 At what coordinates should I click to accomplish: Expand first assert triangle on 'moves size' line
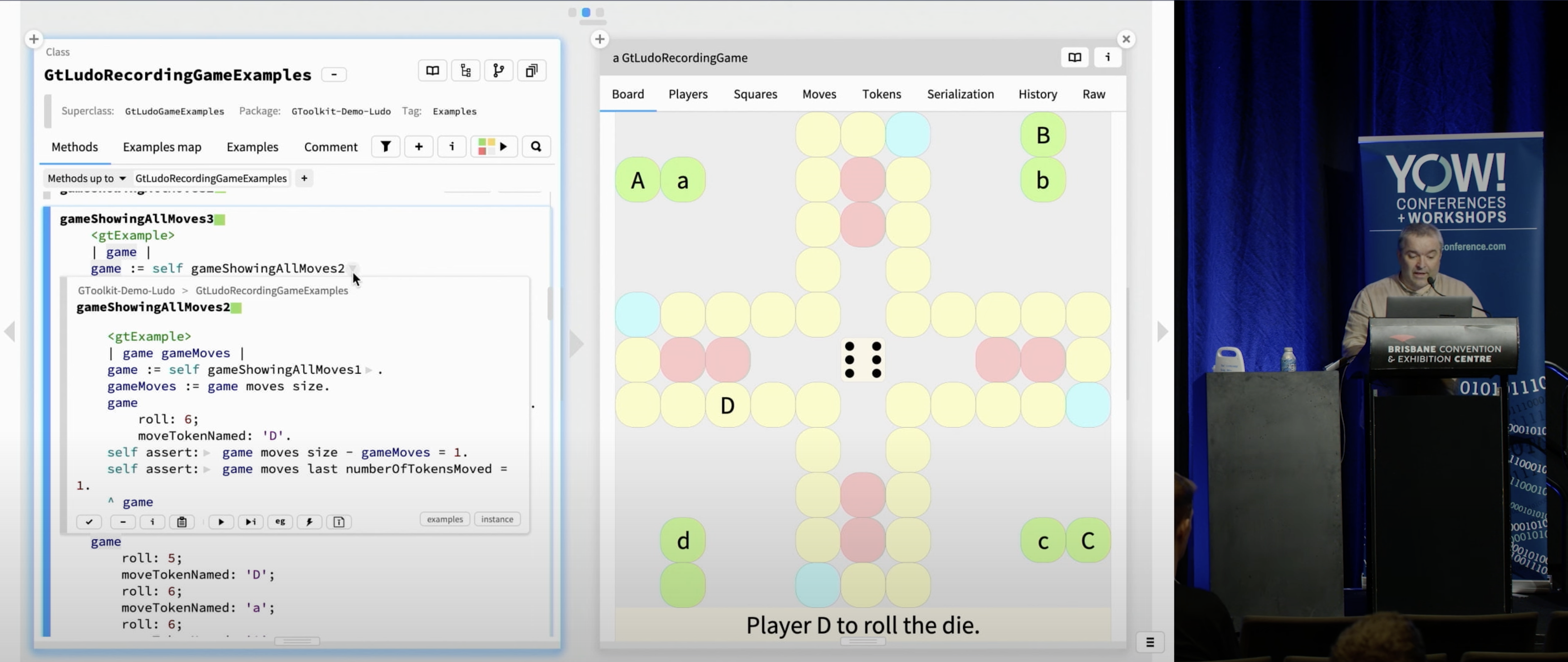207,453
